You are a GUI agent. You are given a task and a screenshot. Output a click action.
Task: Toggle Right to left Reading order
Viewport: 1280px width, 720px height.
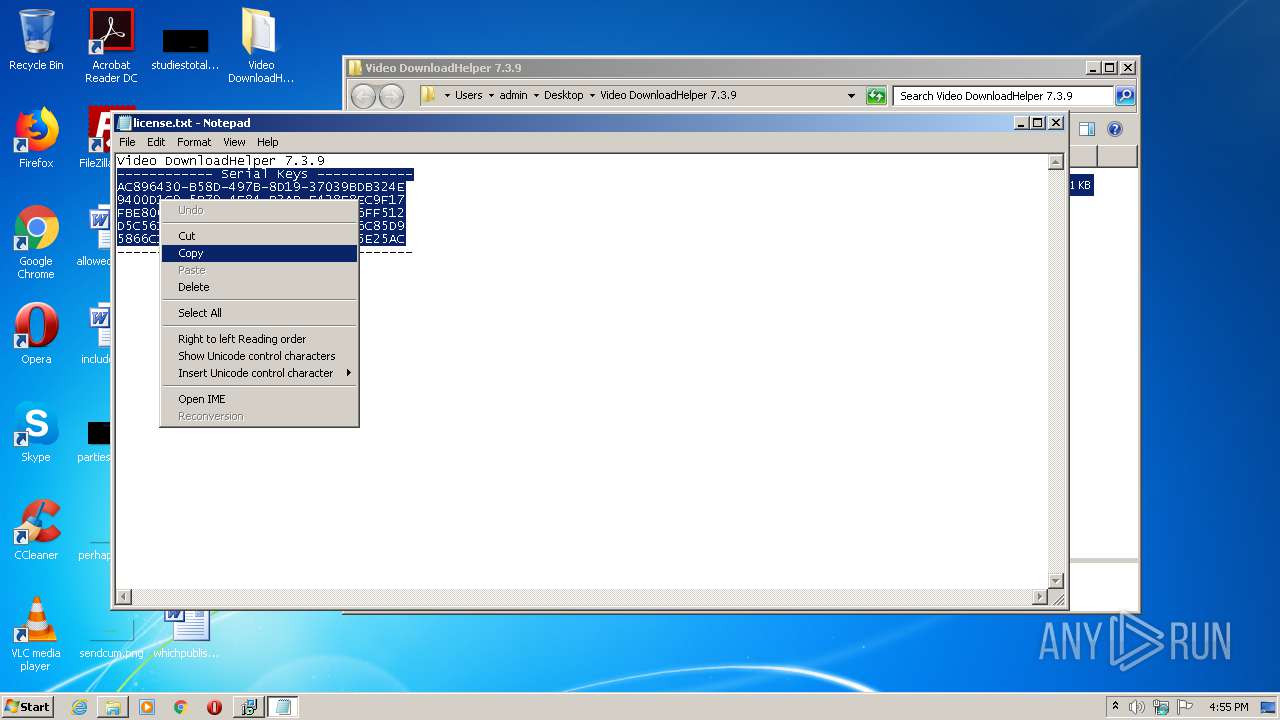259,339
